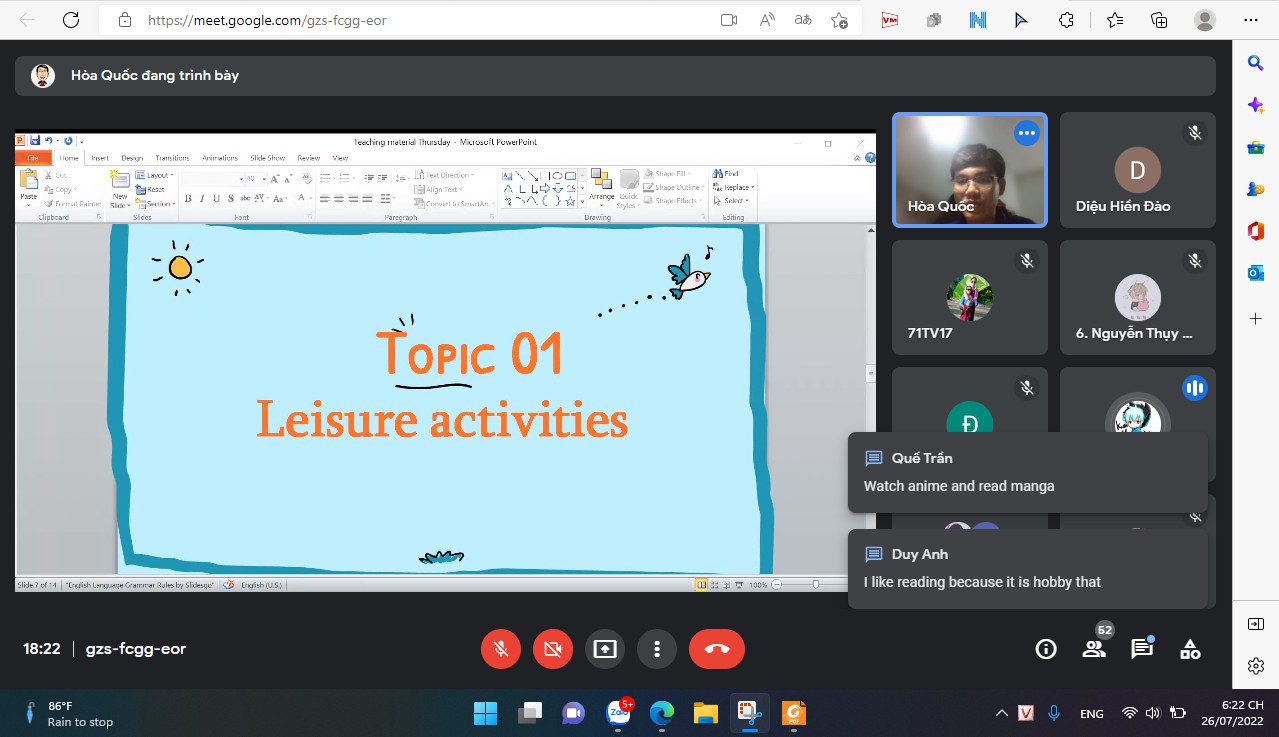
Task: Click the browser refresh button
Action: 71,20
